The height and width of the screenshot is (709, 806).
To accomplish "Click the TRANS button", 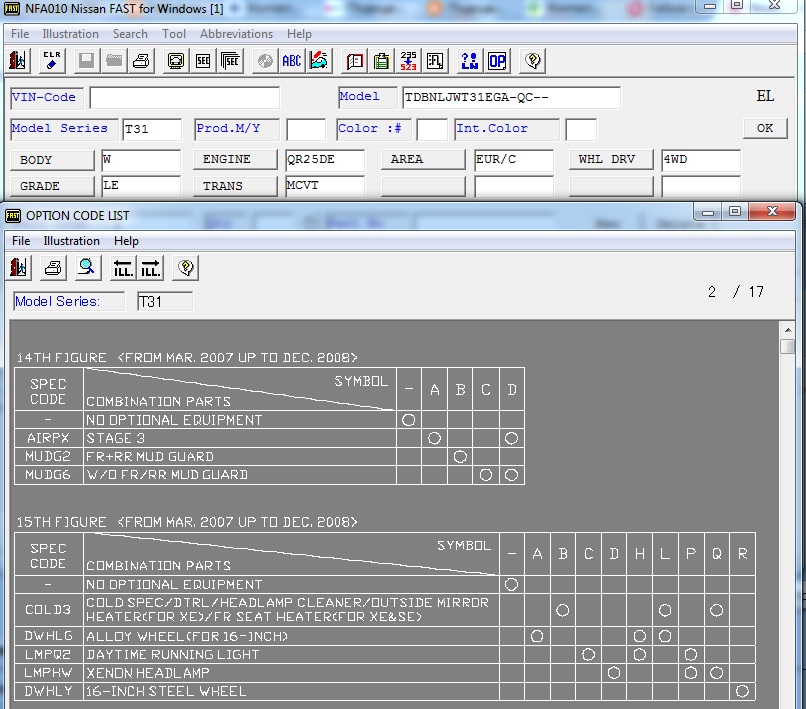I will point(235,186).
